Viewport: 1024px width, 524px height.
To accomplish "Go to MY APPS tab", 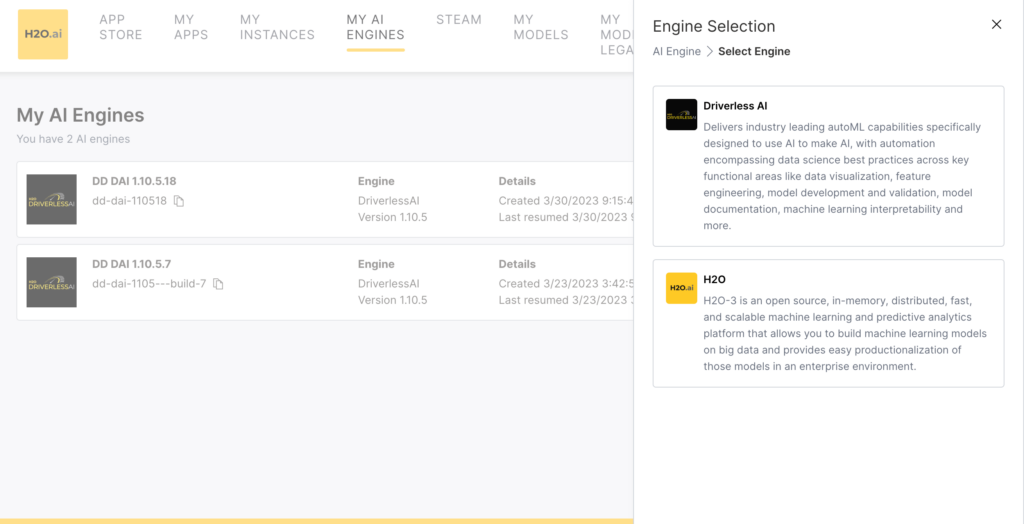I will pos(191,27).
